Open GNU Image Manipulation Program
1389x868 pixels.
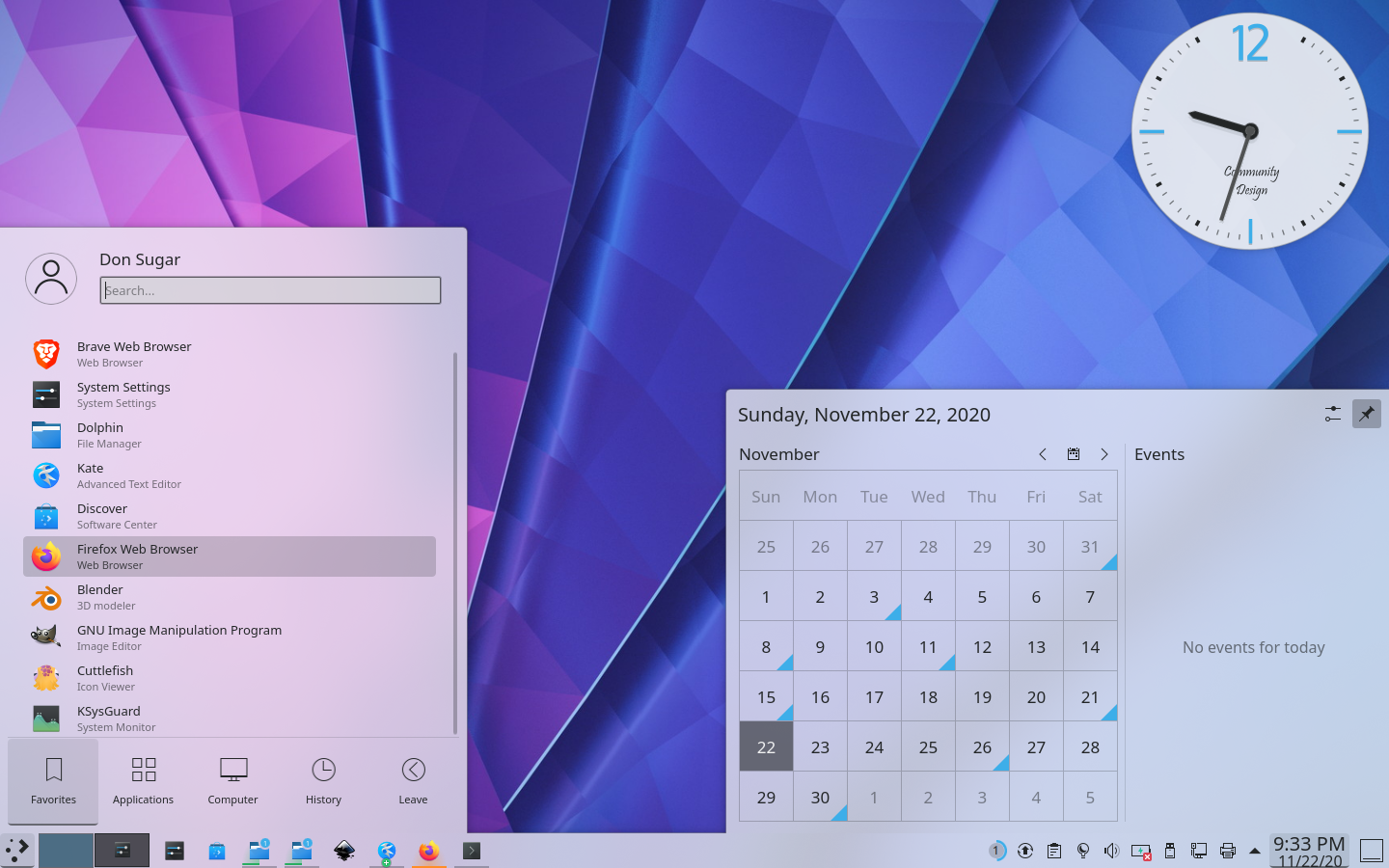[230, 637]
